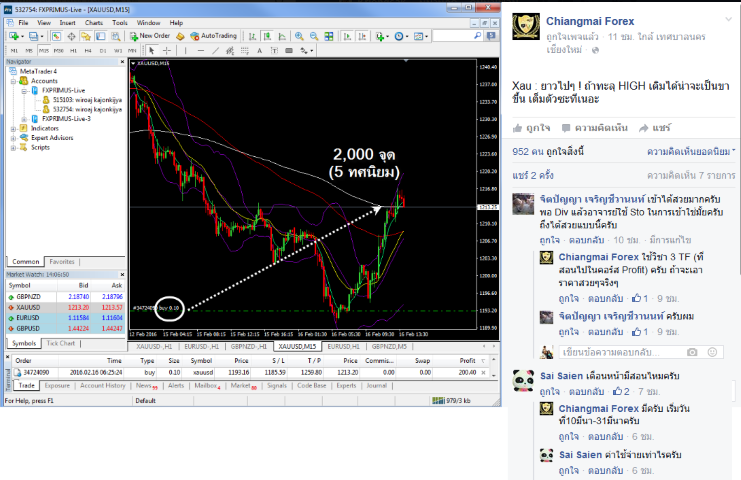Image resolution: width=741 pixels, height=480 pixels.
Task: Click the New Order button
Action: tap(150, 36)
